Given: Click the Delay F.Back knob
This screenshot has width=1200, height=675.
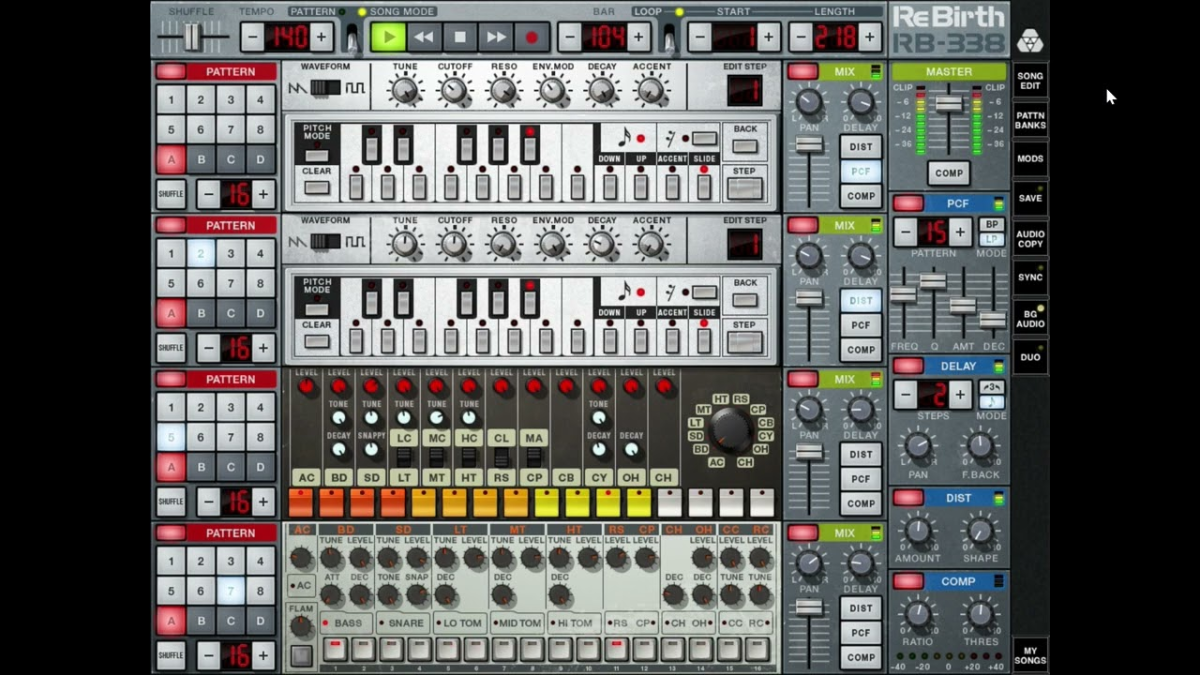Looking at the screenshot, I should [980, 446].
